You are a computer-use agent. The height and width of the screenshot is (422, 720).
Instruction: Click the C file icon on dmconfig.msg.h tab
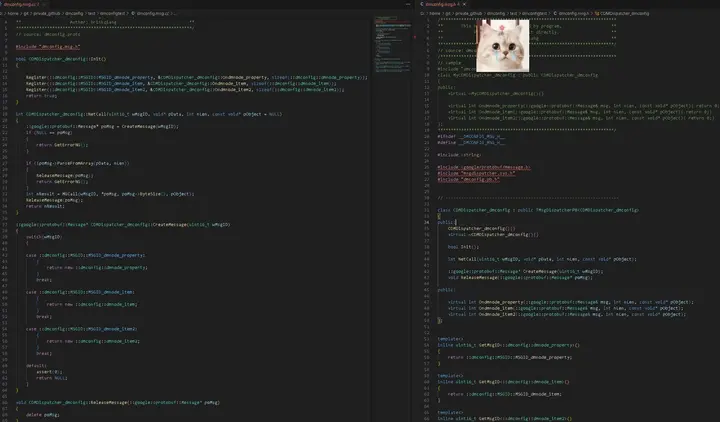422,4
